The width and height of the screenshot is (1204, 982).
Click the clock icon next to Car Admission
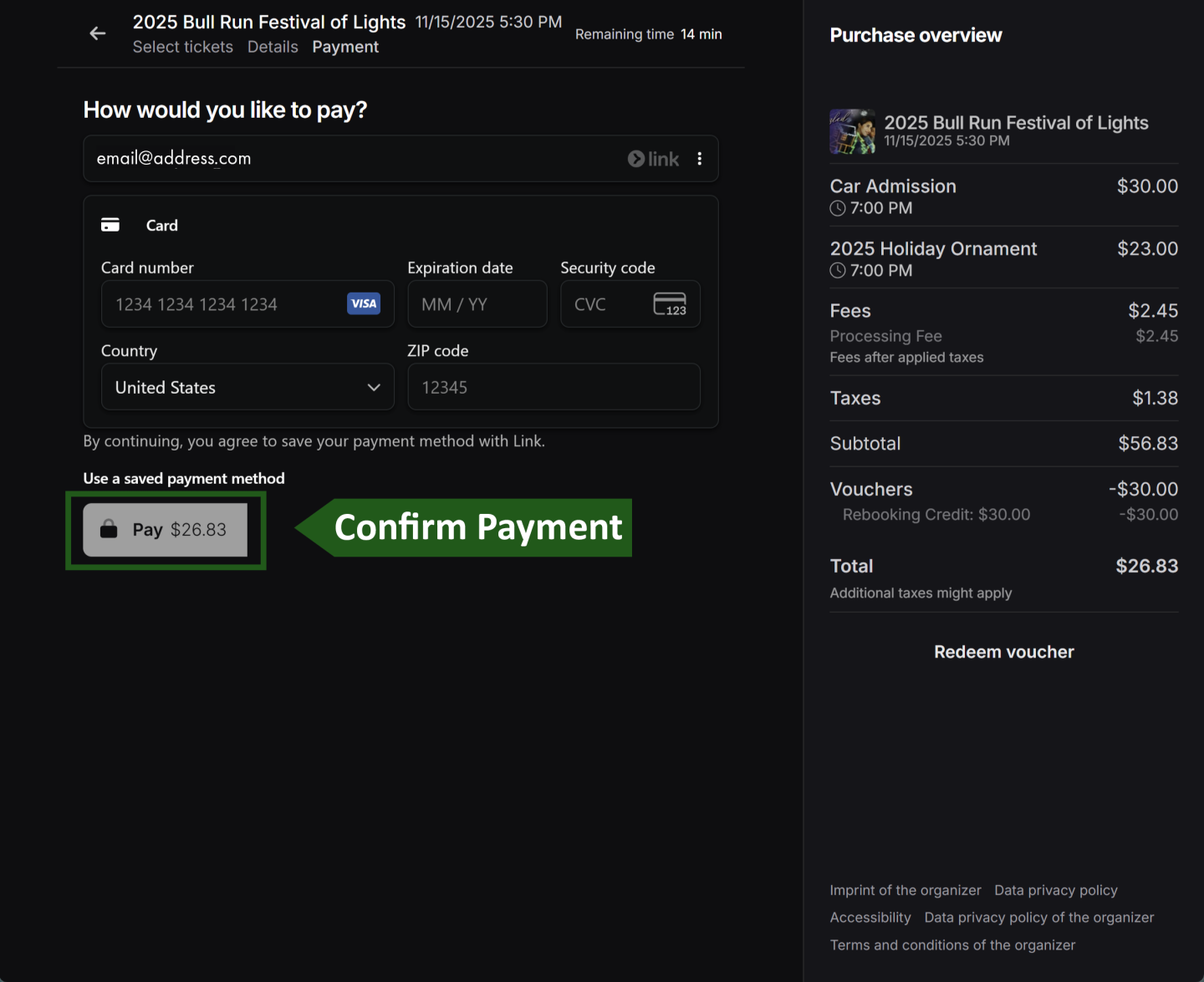[837, 208]
